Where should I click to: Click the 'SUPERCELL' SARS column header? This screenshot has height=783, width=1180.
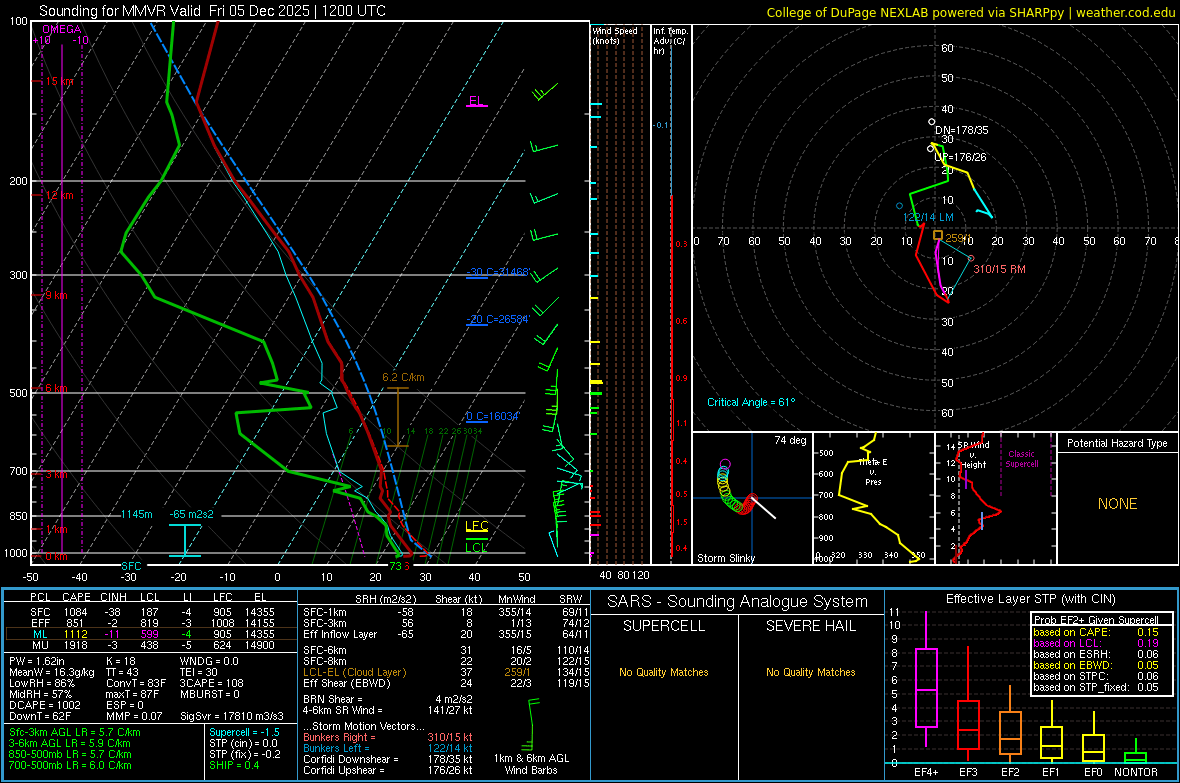tap(664, 626)
